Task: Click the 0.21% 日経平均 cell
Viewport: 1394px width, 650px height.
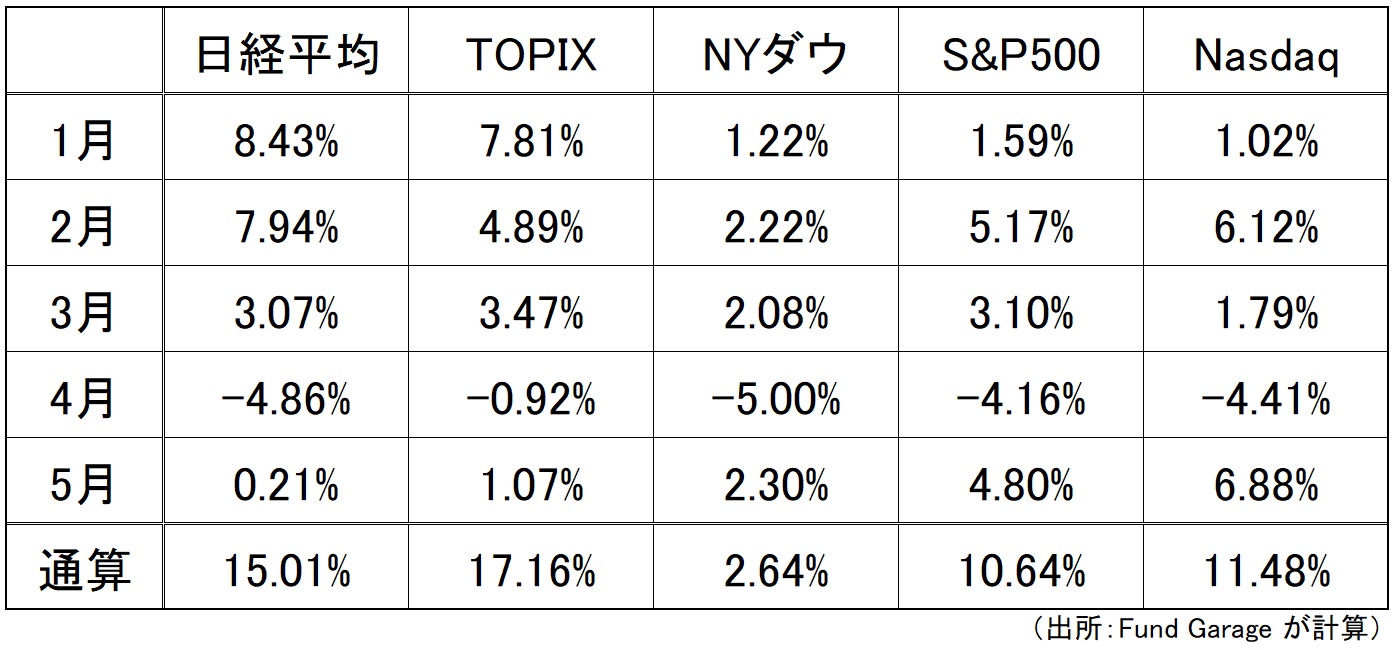Action: tap(286, 487)
